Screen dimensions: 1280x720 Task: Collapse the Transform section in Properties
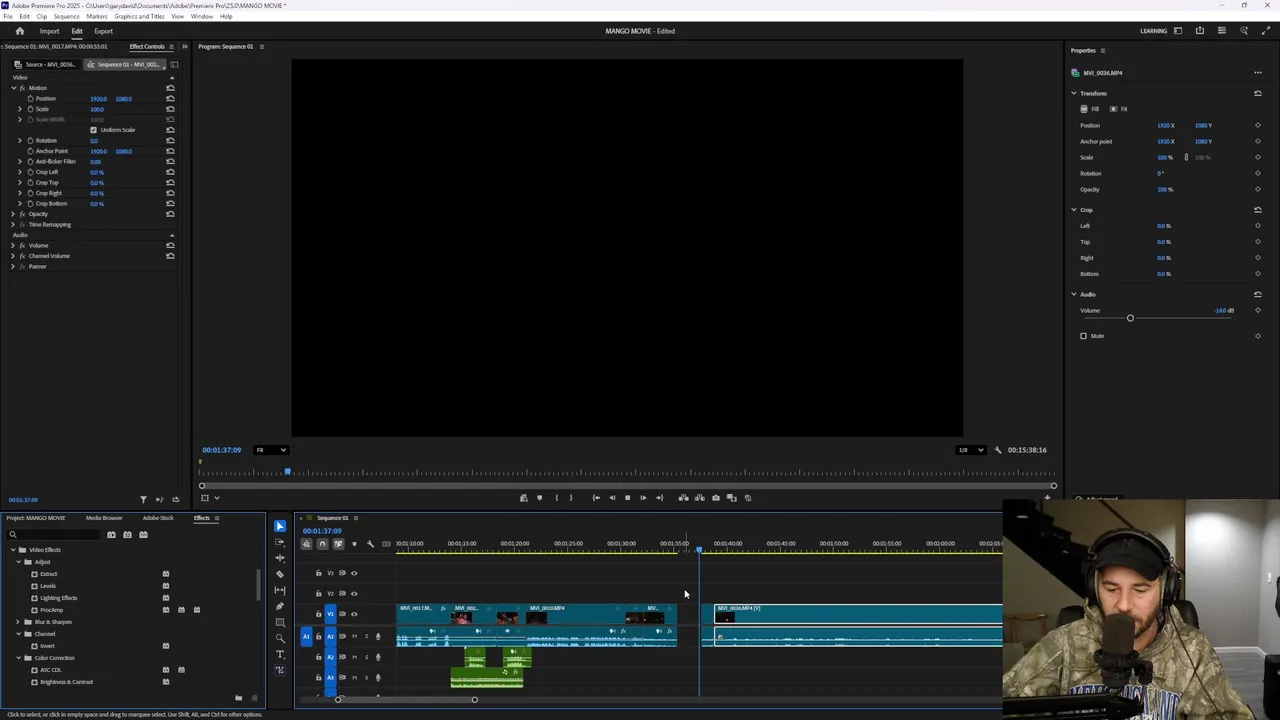click(x=1074, y=94)
